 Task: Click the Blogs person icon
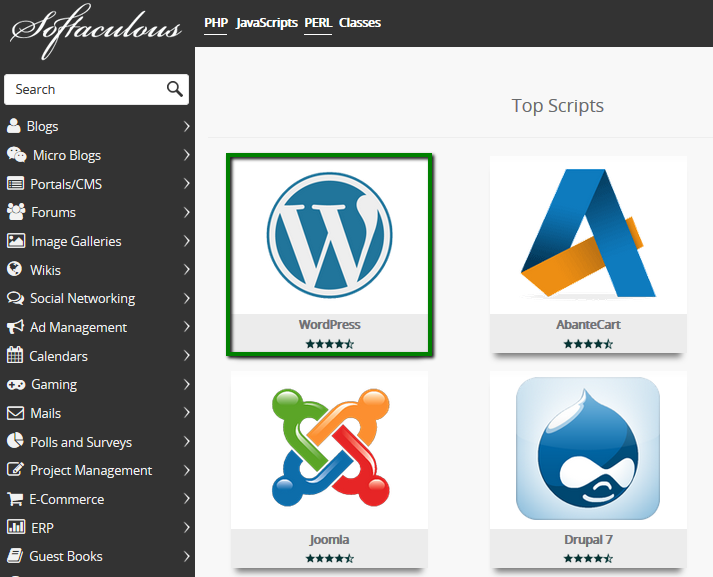pos(14,126)
